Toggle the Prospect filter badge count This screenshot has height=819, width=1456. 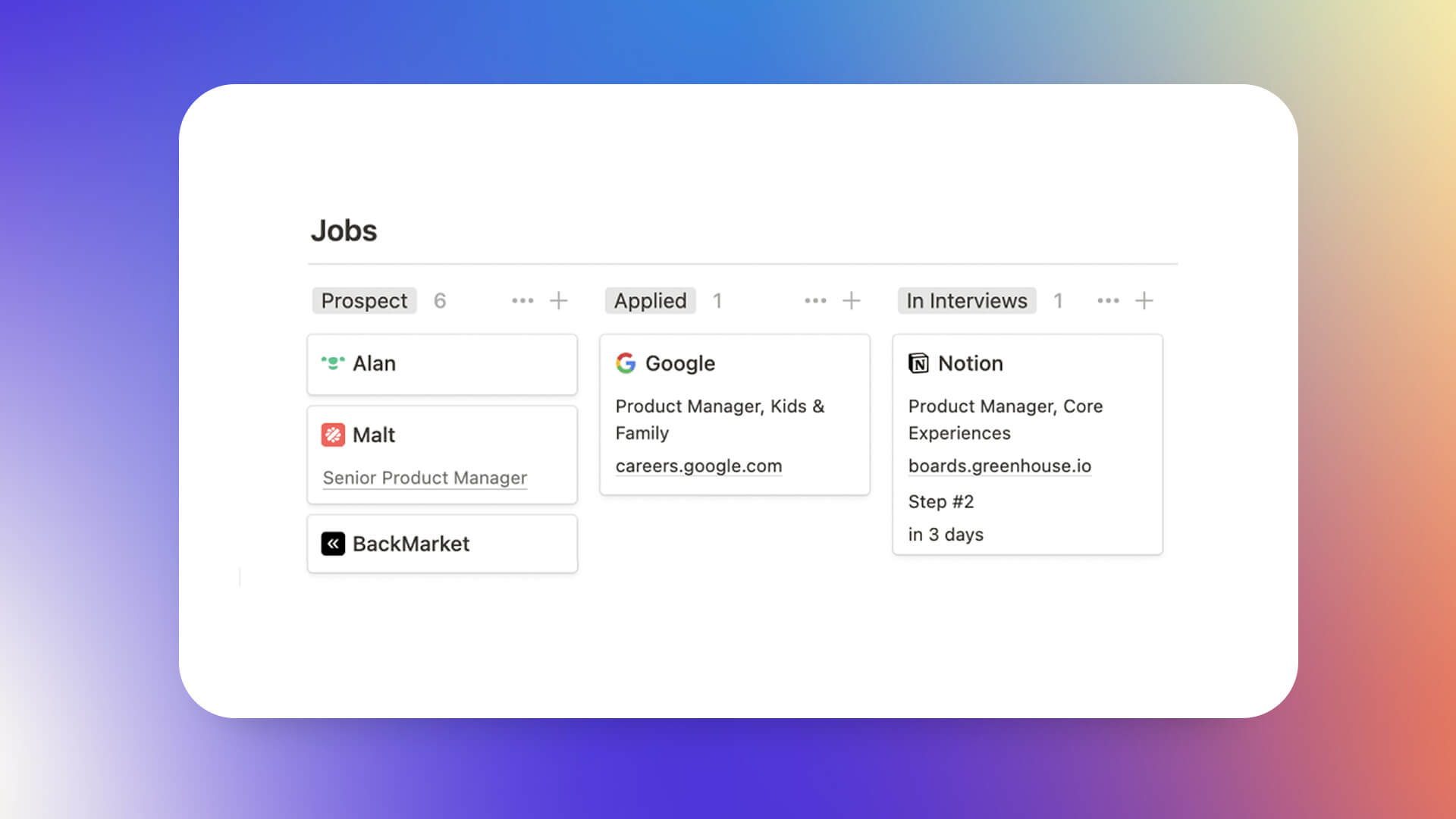[x=438, y=300]
